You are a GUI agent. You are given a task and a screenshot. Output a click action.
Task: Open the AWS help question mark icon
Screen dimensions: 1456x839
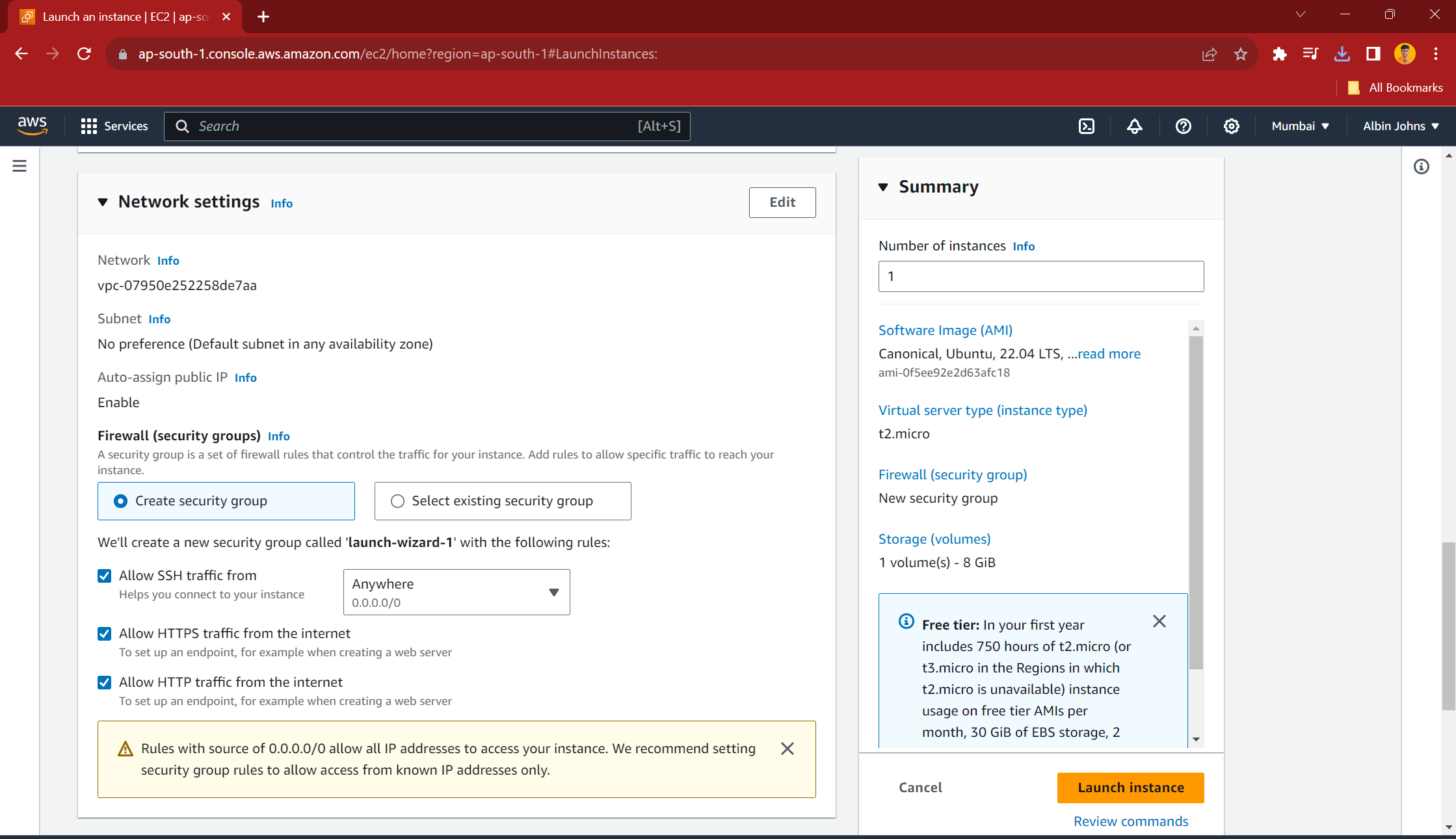[x=1183, y=126]
